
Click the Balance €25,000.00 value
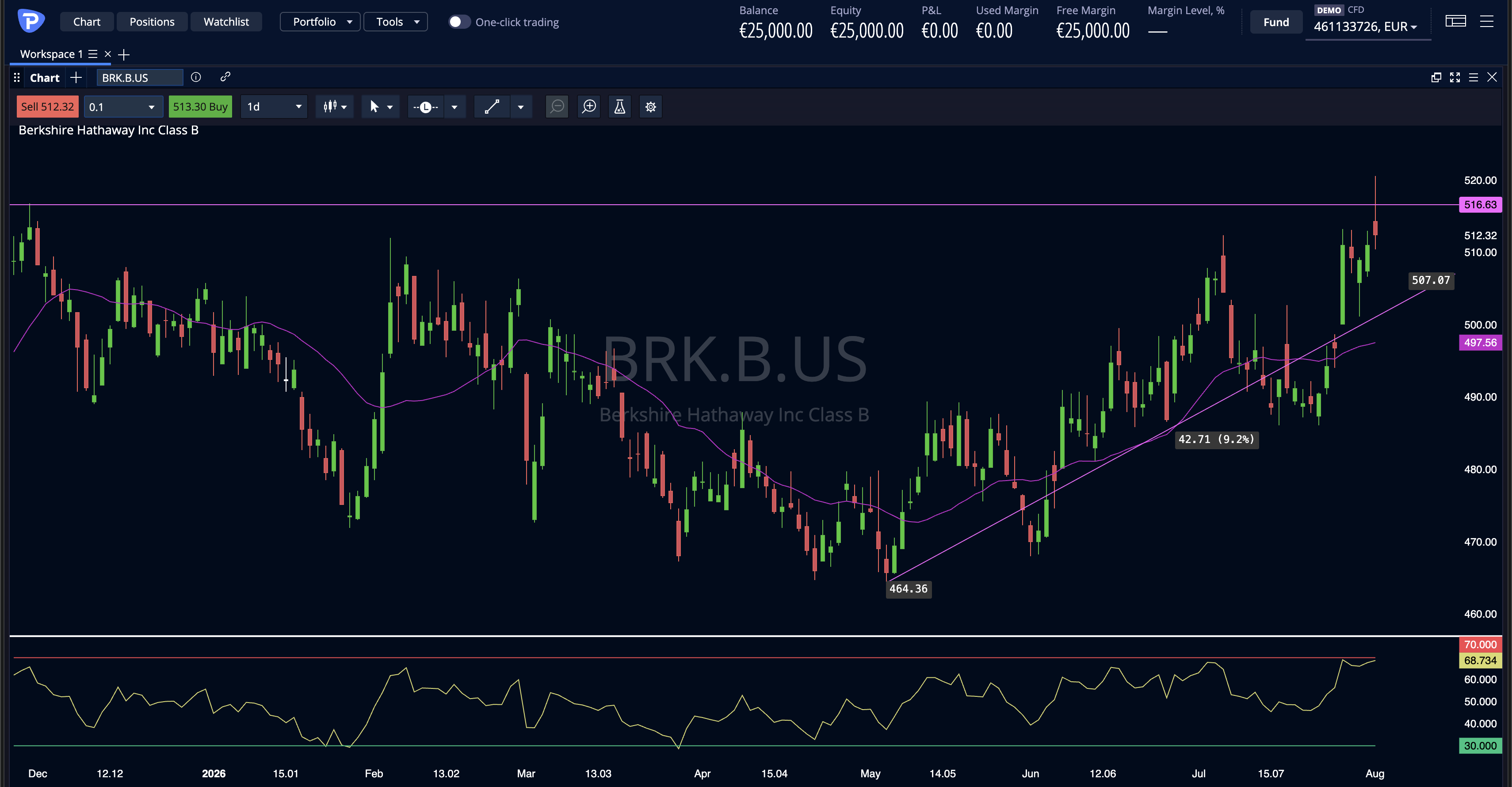pos(776,31)
